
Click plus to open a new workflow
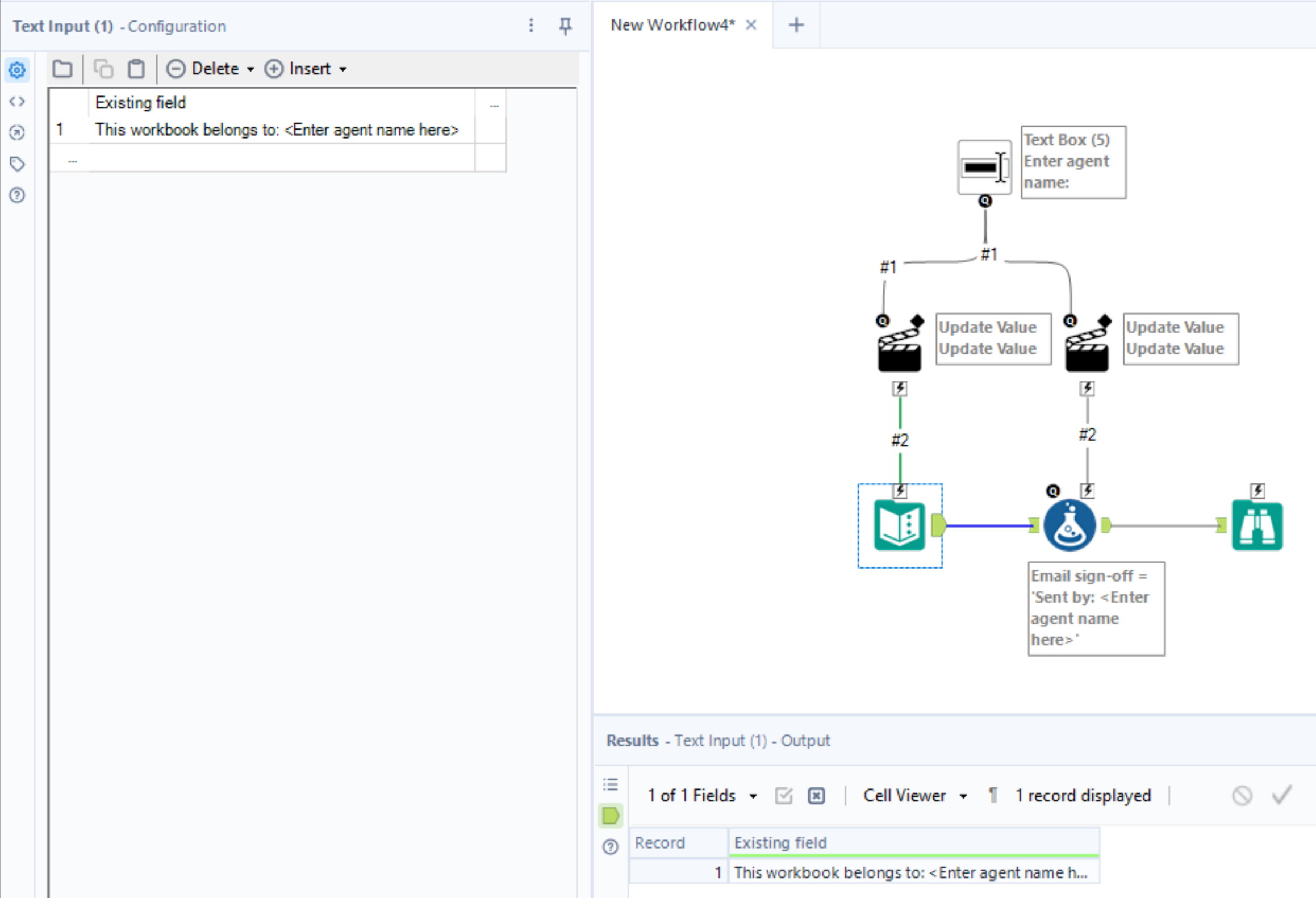pyautogui.click(x=795, y=24)
